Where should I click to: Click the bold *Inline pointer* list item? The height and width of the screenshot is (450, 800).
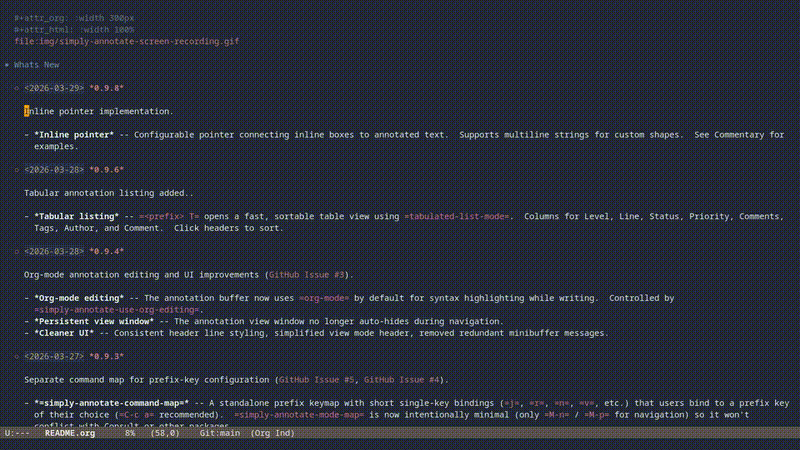coord(74,135)
